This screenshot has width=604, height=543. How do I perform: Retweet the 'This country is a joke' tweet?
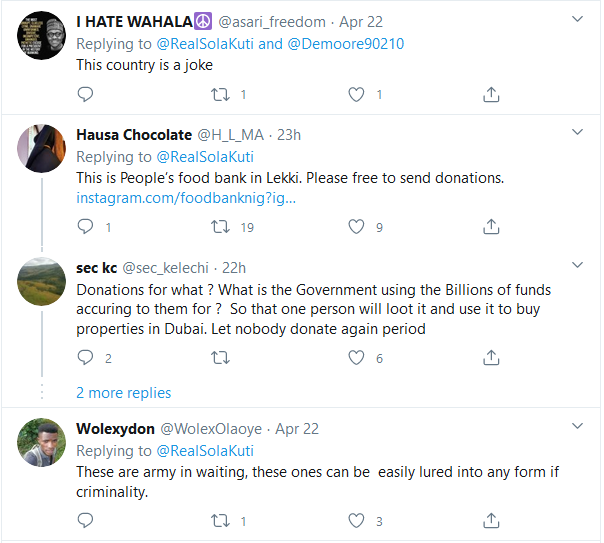coord(221,95)
